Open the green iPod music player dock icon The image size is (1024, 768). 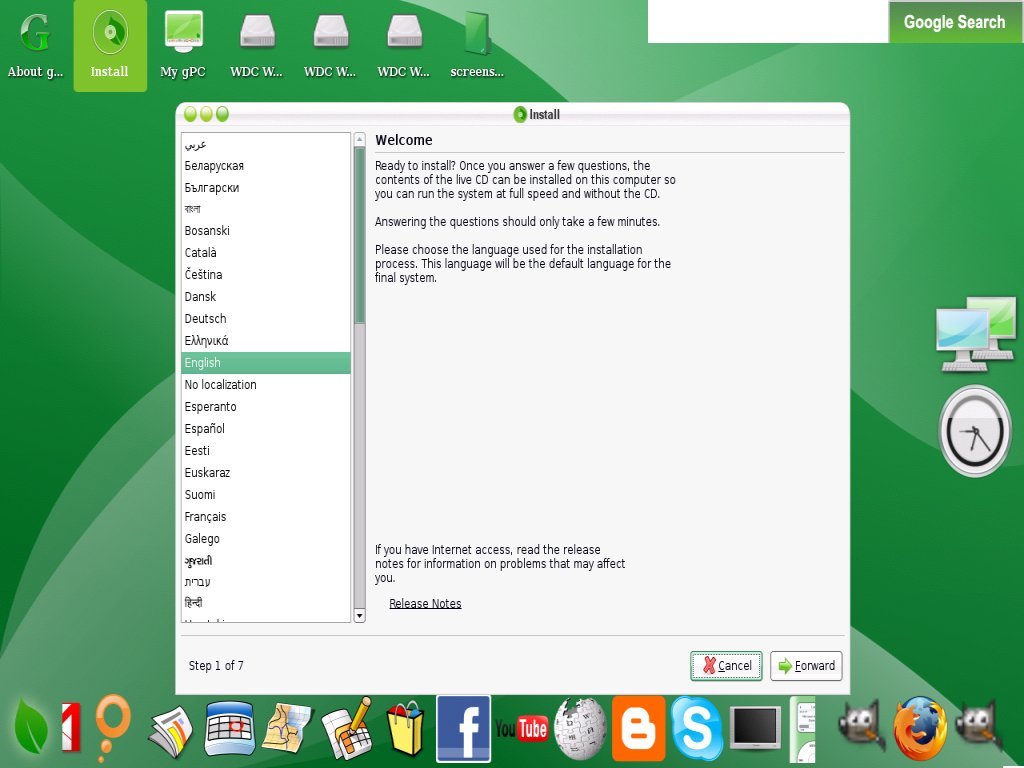[803, 729]
